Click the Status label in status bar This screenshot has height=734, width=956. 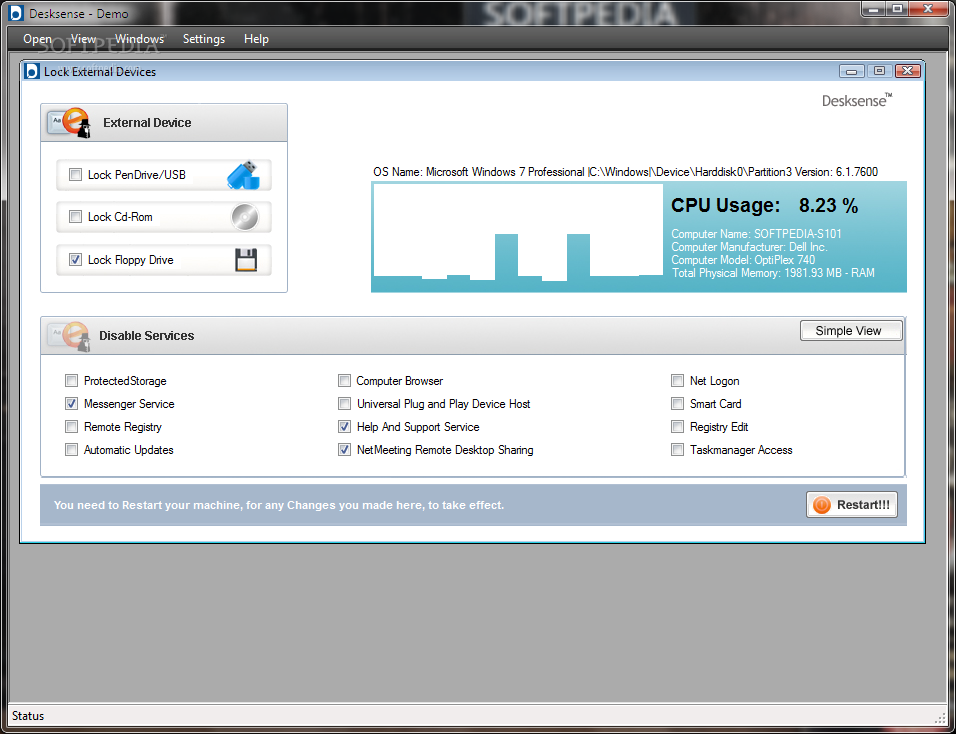(28, 716)
